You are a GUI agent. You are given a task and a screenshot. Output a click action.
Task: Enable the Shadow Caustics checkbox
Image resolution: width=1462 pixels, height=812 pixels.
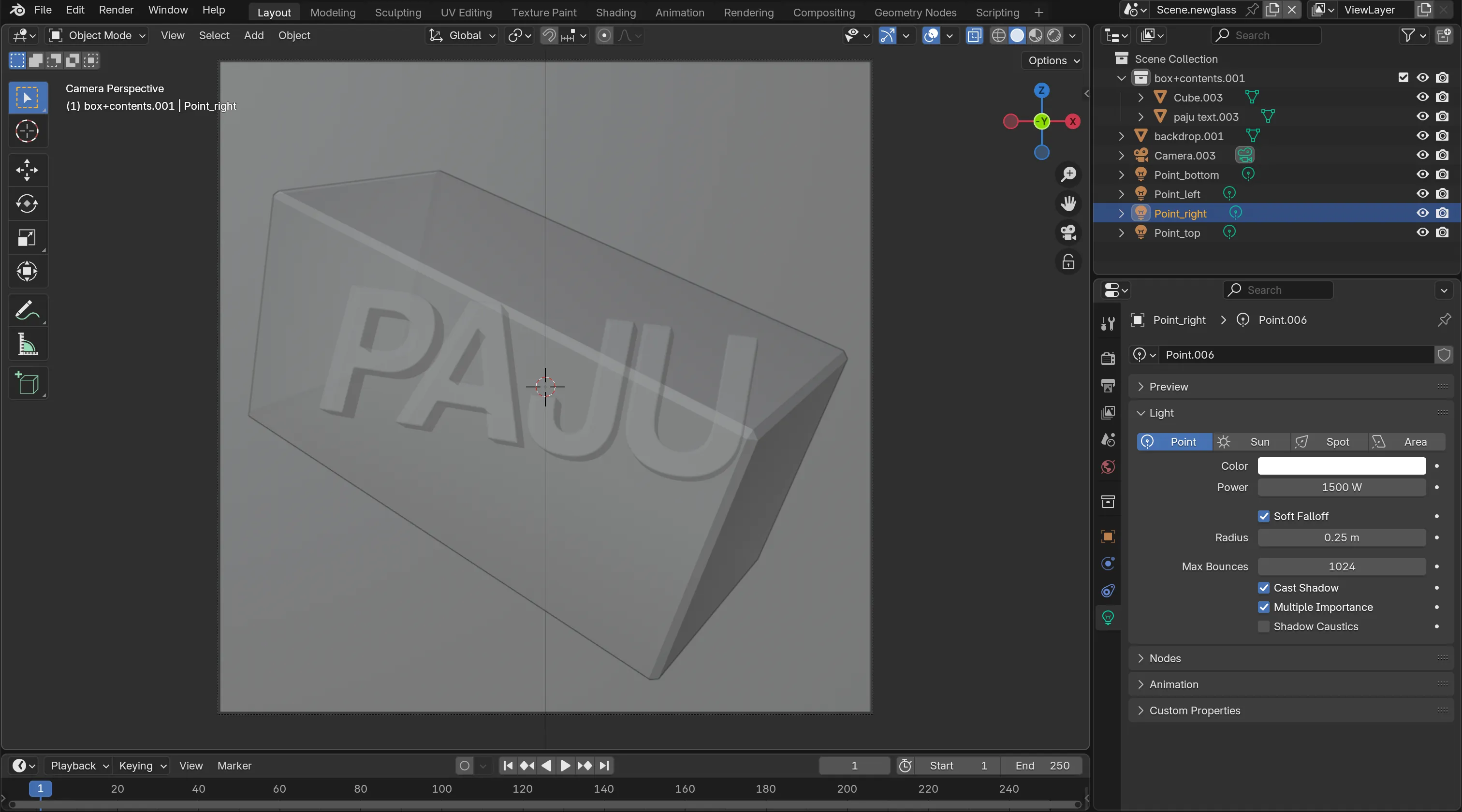(x=1263, y=626)
